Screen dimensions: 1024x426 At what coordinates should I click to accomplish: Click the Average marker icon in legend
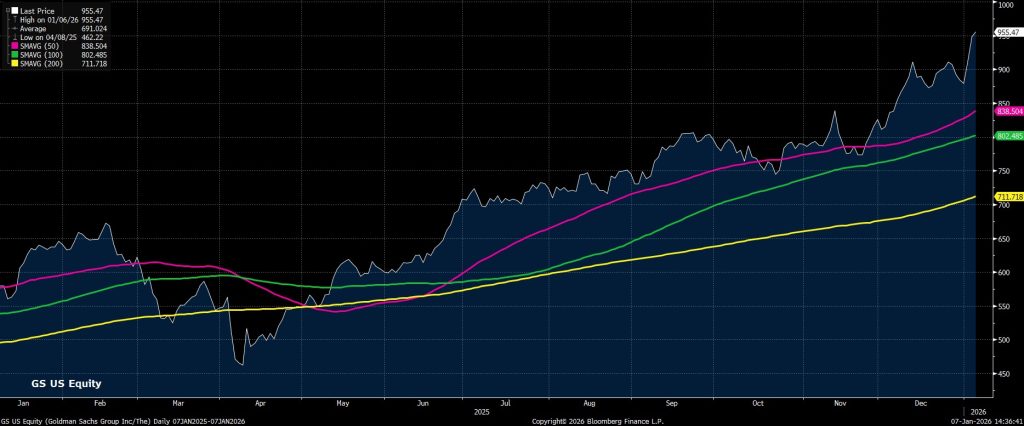(x=13, y=27)
